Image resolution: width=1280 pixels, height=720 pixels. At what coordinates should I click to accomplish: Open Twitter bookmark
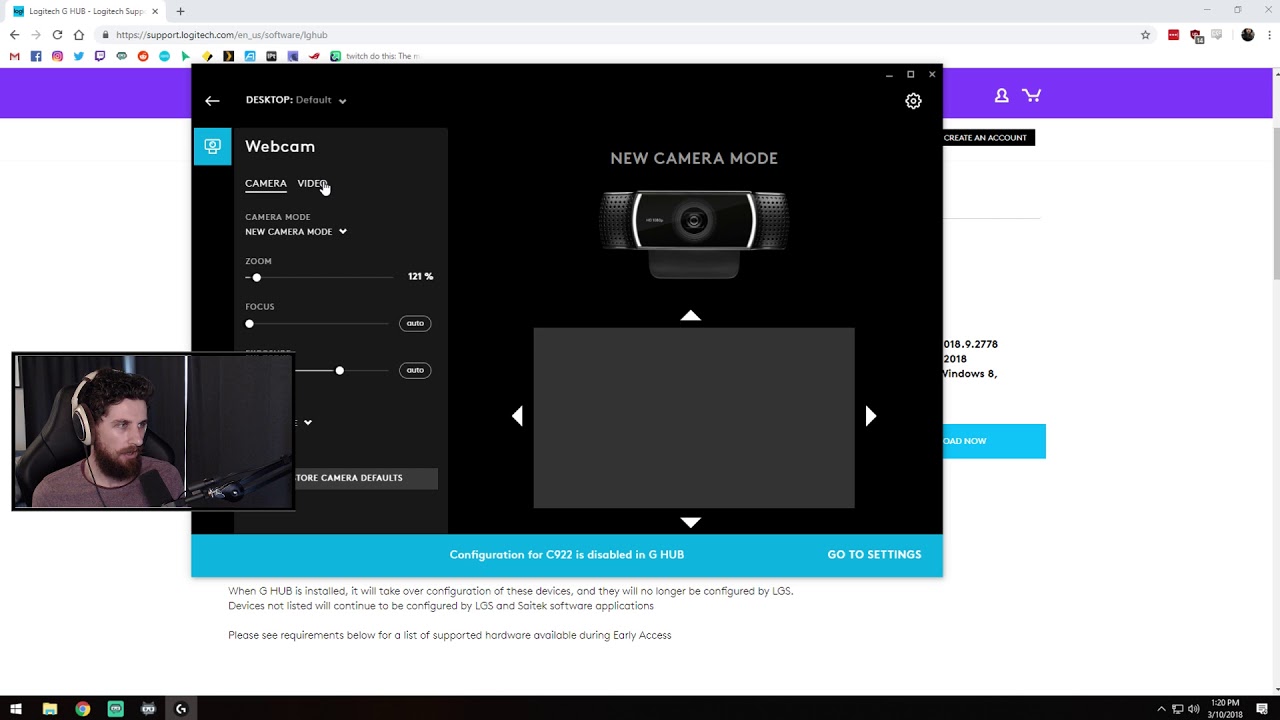pyautogui.click(x=79, y=56)
